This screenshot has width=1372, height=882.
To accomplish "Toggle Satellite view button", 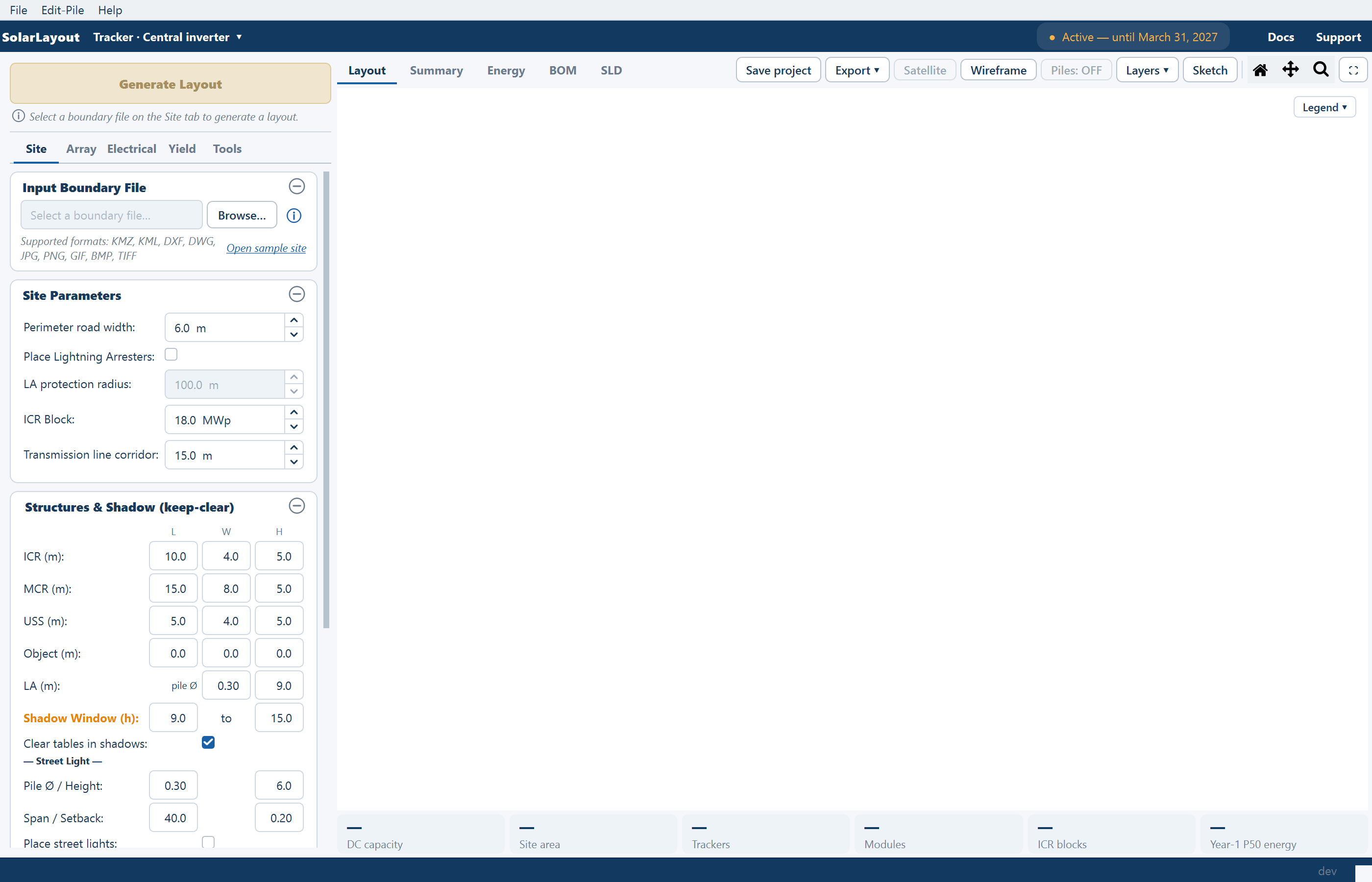I will [924, 70].
